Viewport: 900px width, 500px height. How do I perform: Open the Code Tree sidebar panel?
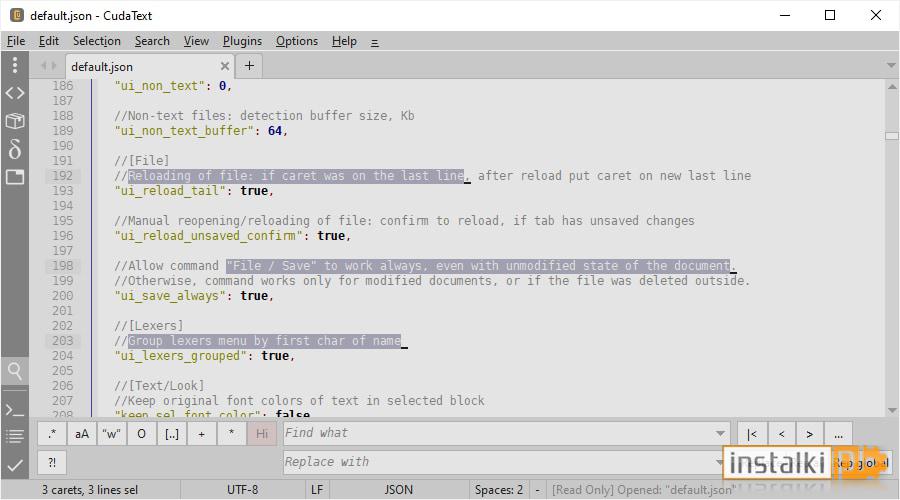point(15,93)
